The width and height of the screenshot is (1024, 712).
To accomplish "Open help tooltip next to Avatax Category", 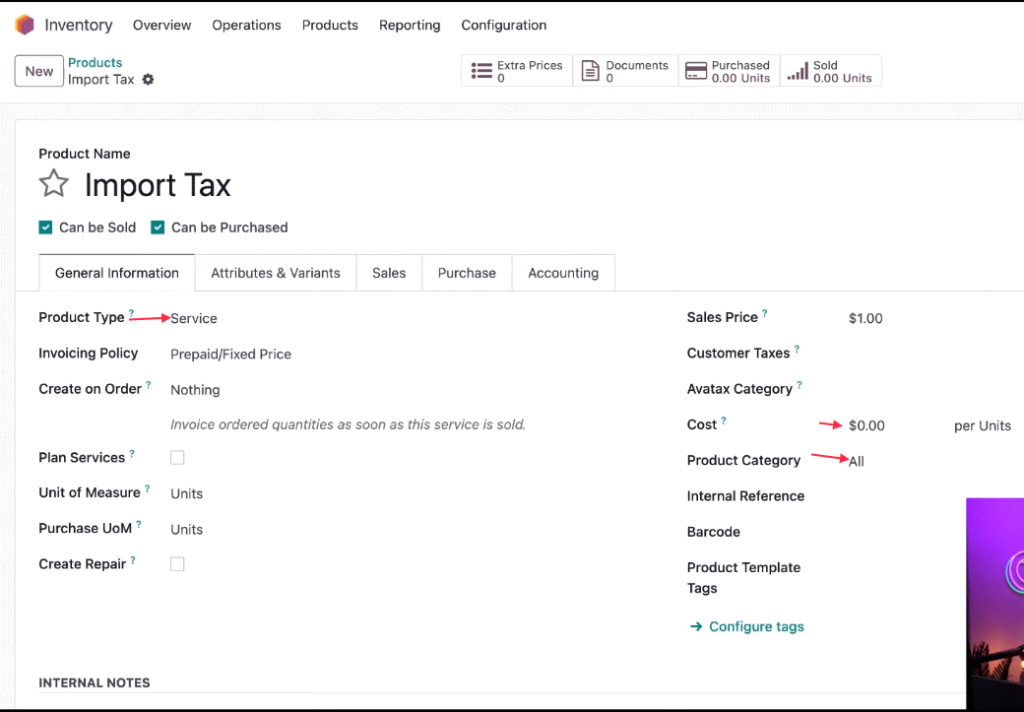I will coord(799,385).
